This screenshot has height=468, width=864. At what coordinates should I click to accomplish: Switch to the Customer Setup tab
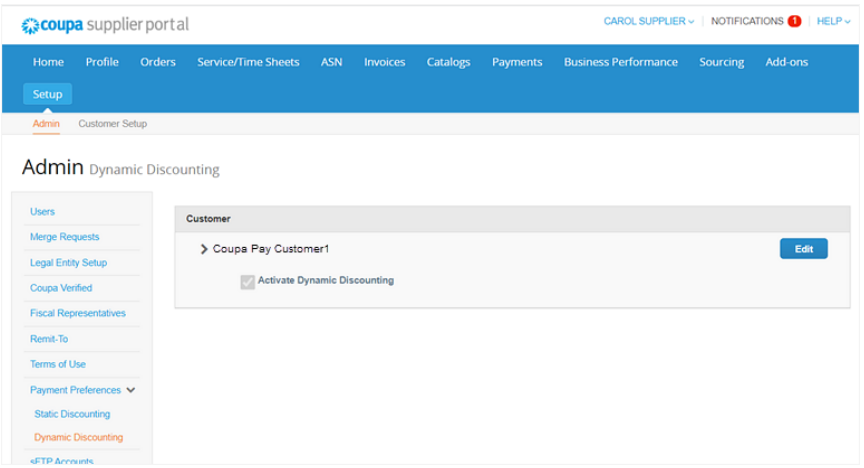click(x=112, y=123)
